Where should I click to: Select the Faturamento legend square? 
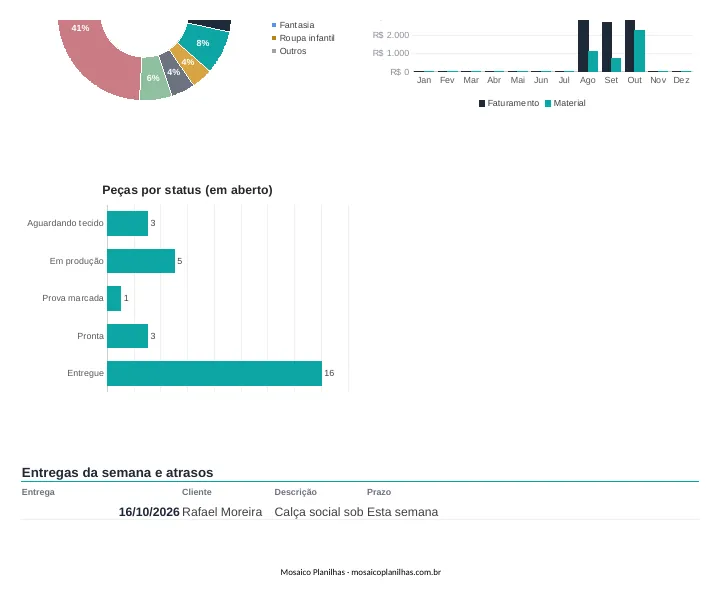click(482, 104)
